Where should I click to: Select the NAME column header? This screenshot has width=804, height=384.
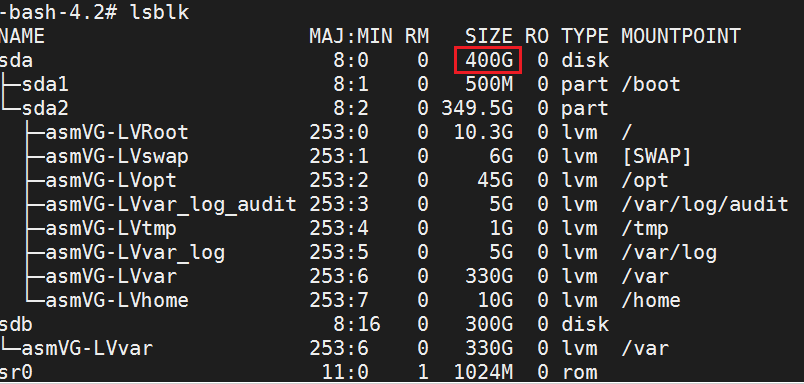22,36
